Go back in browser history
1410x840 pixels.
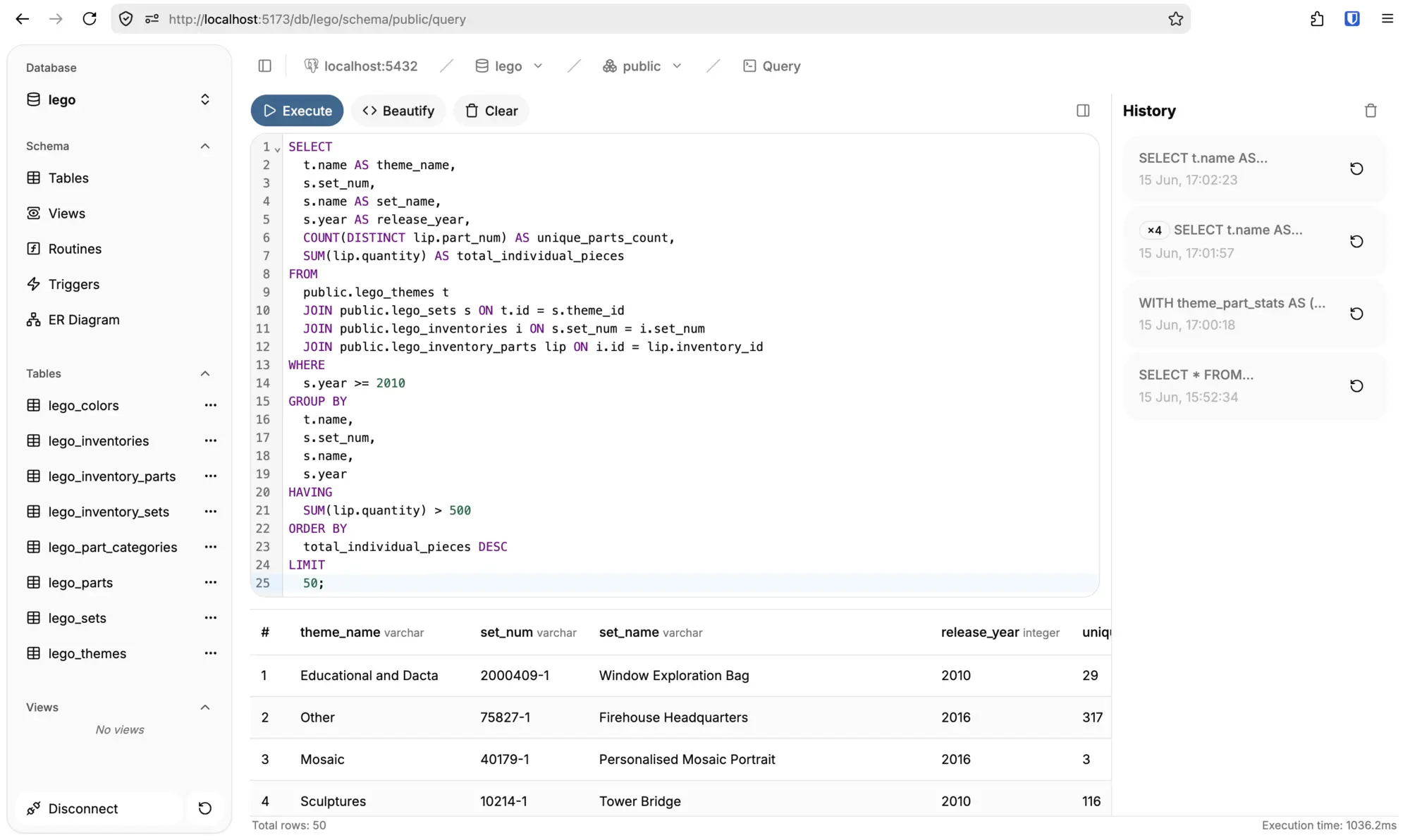tap(23, 19)
